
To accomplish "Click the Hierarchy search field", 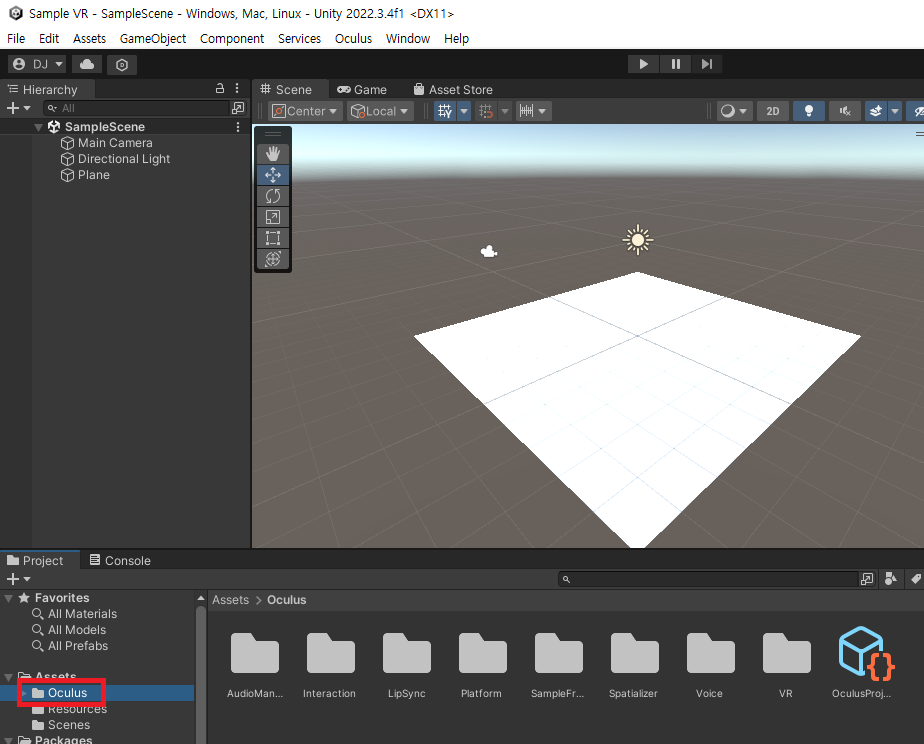I will pyautogui.click(x=136, y=108).
